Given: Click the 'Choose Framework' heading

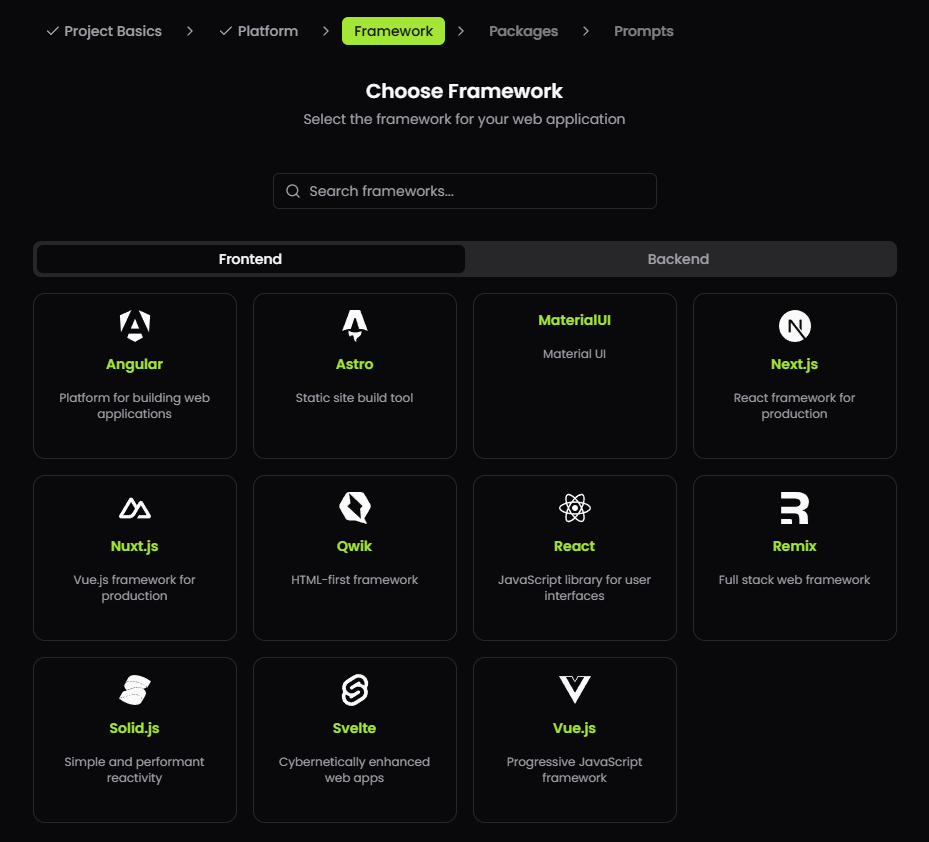Looking at the screenshot, I should coord(464,91).
